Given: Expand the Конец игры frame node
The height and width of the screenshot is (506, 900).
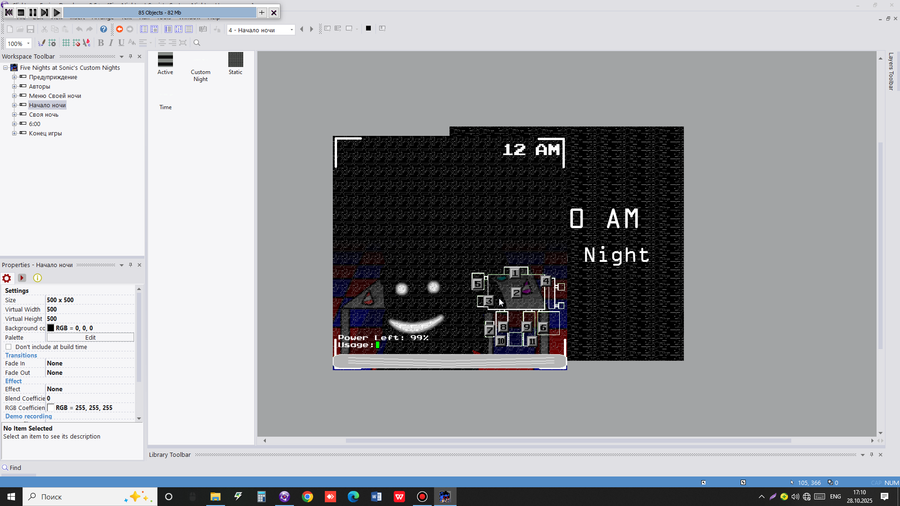Looking at the screenshot, I should tap(14, 133).
